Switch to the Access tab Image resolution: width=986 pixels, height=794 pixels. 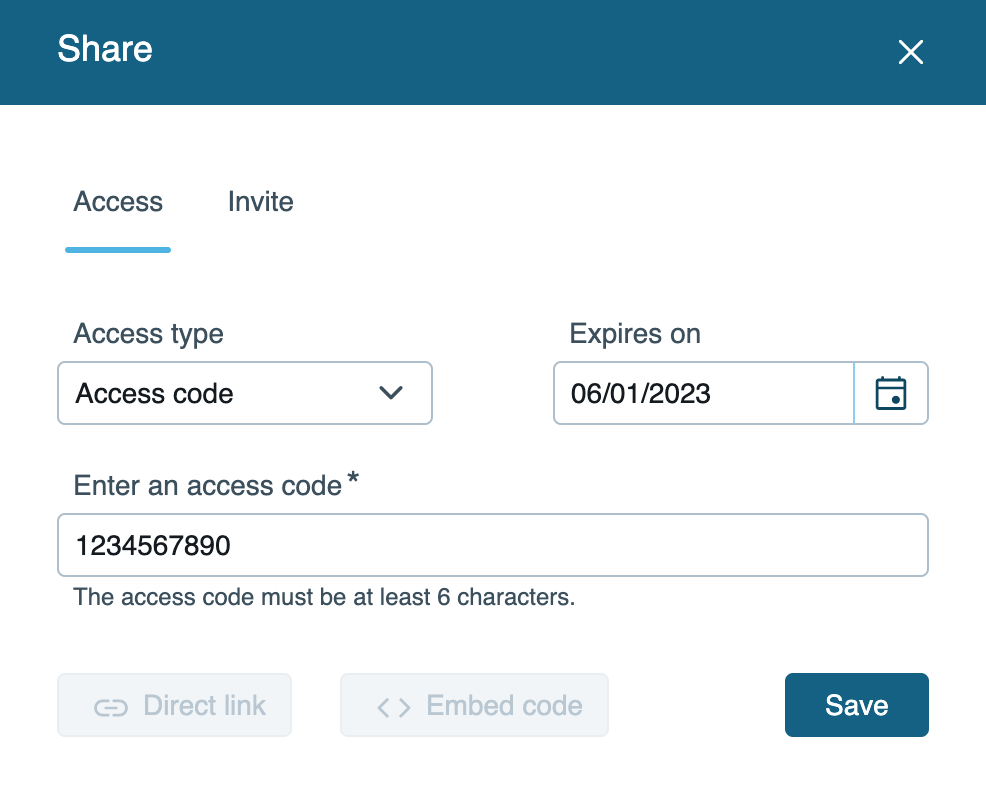(x=118, y=202)
